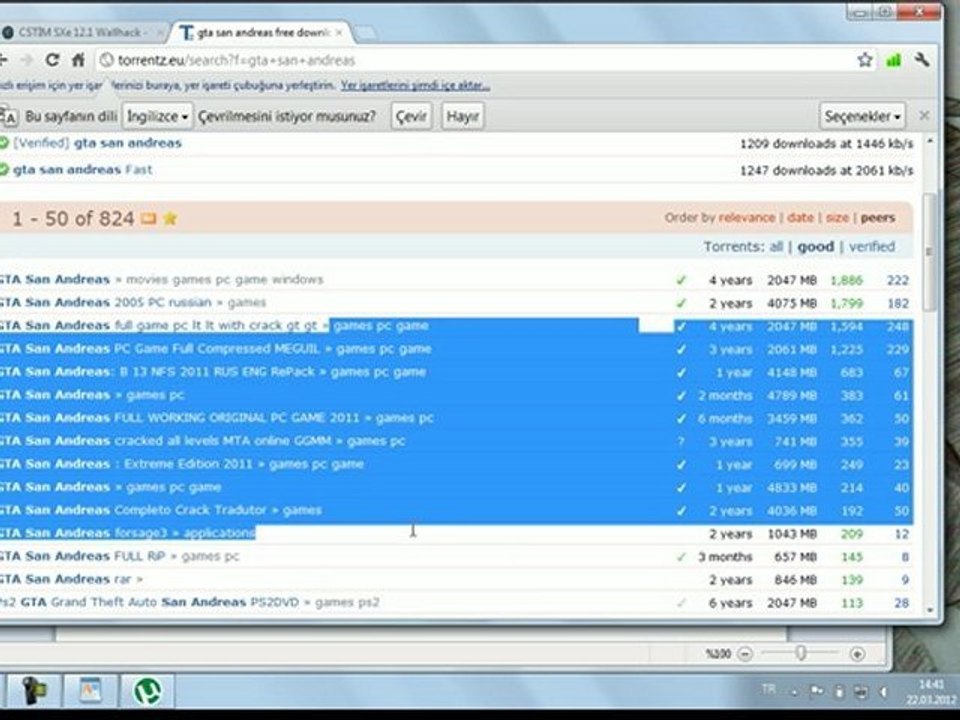
Task: Open the Seçenekler options dropdown
Action: point(862,116)
